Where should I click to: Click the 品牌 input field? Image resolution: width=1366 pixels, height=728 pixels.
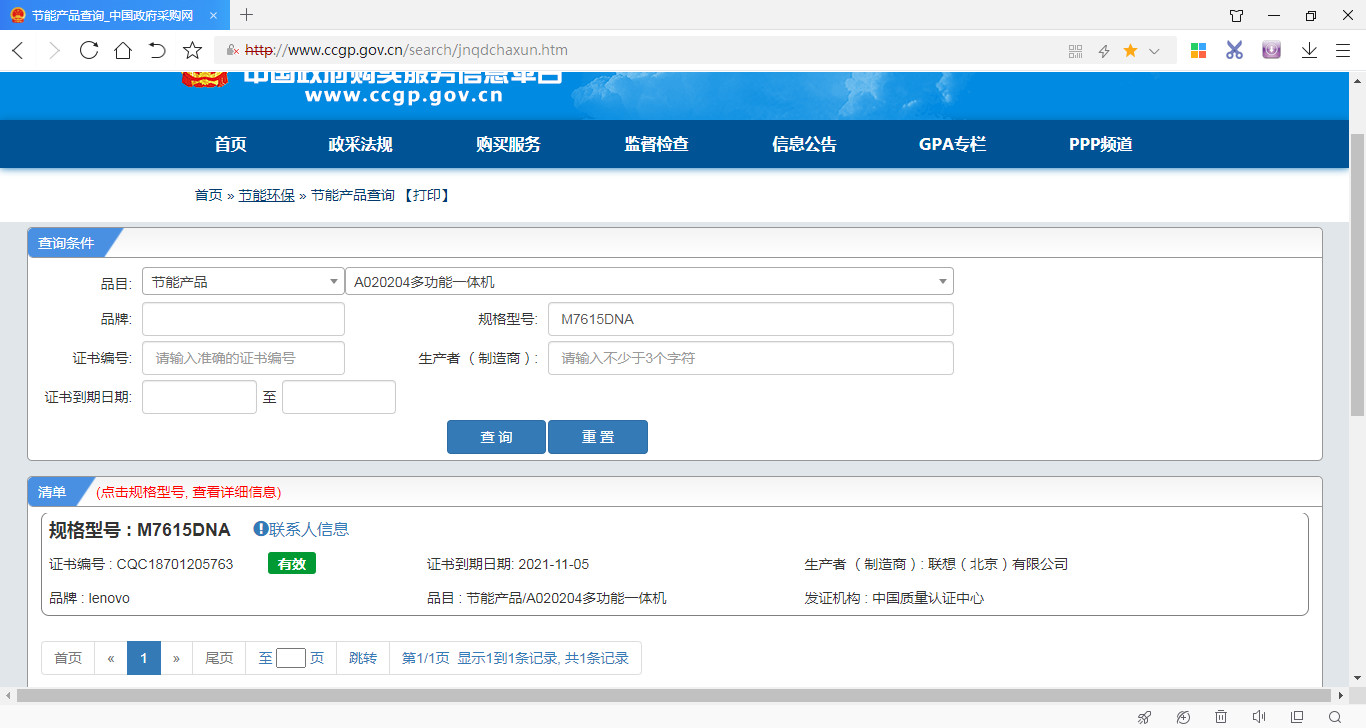[243, 319]
